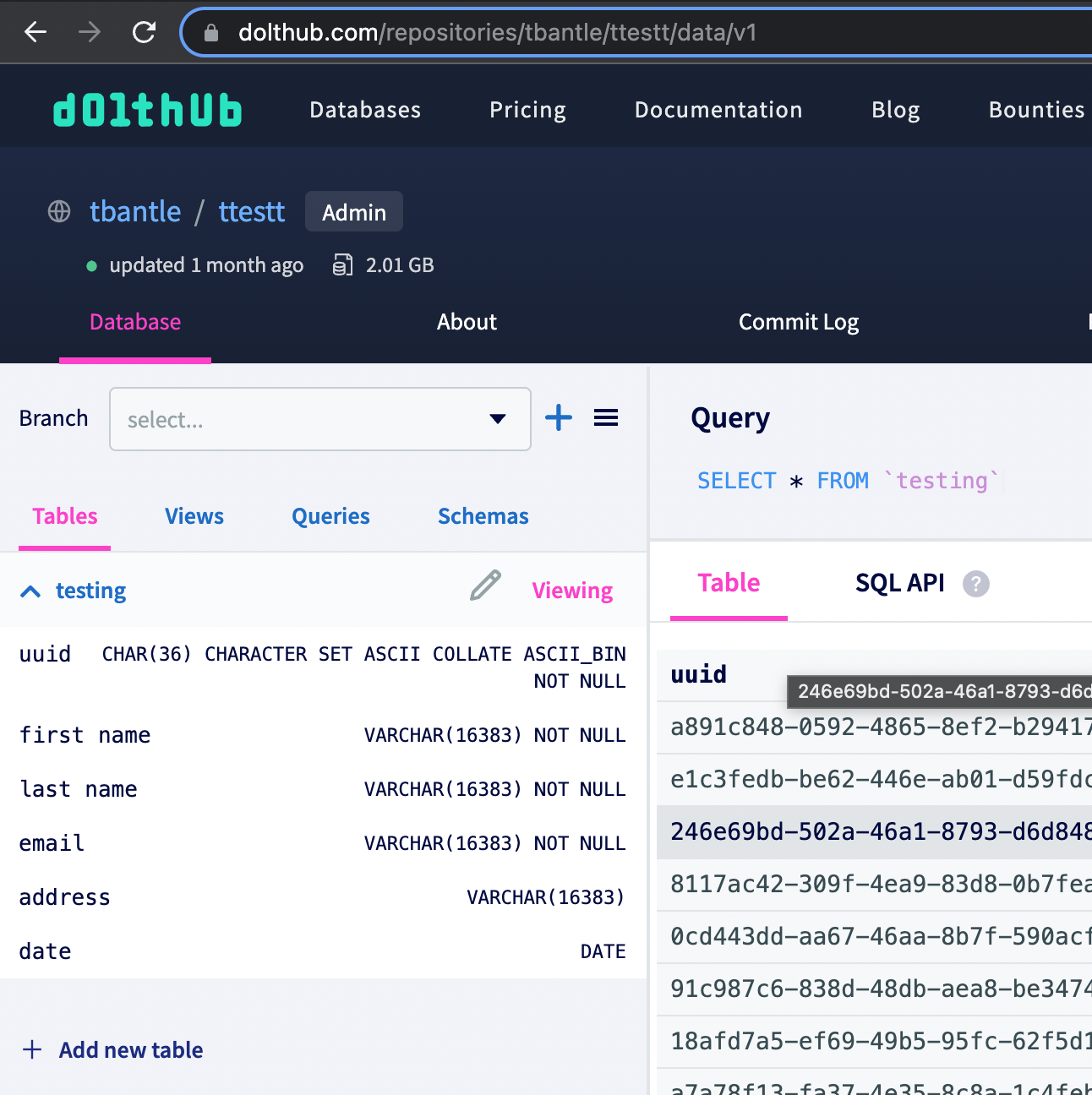Click the uuid cell starting 8117ac42
1092x1095 pixels.
[x=881, y=884]
